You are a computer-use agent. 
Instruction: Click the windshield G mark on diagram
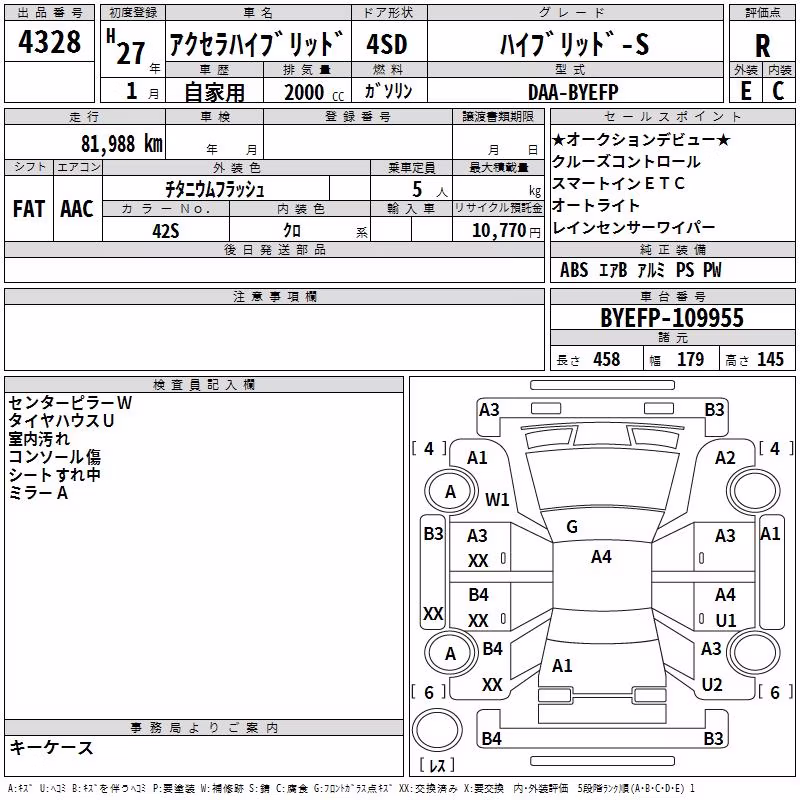pos(572,527)
